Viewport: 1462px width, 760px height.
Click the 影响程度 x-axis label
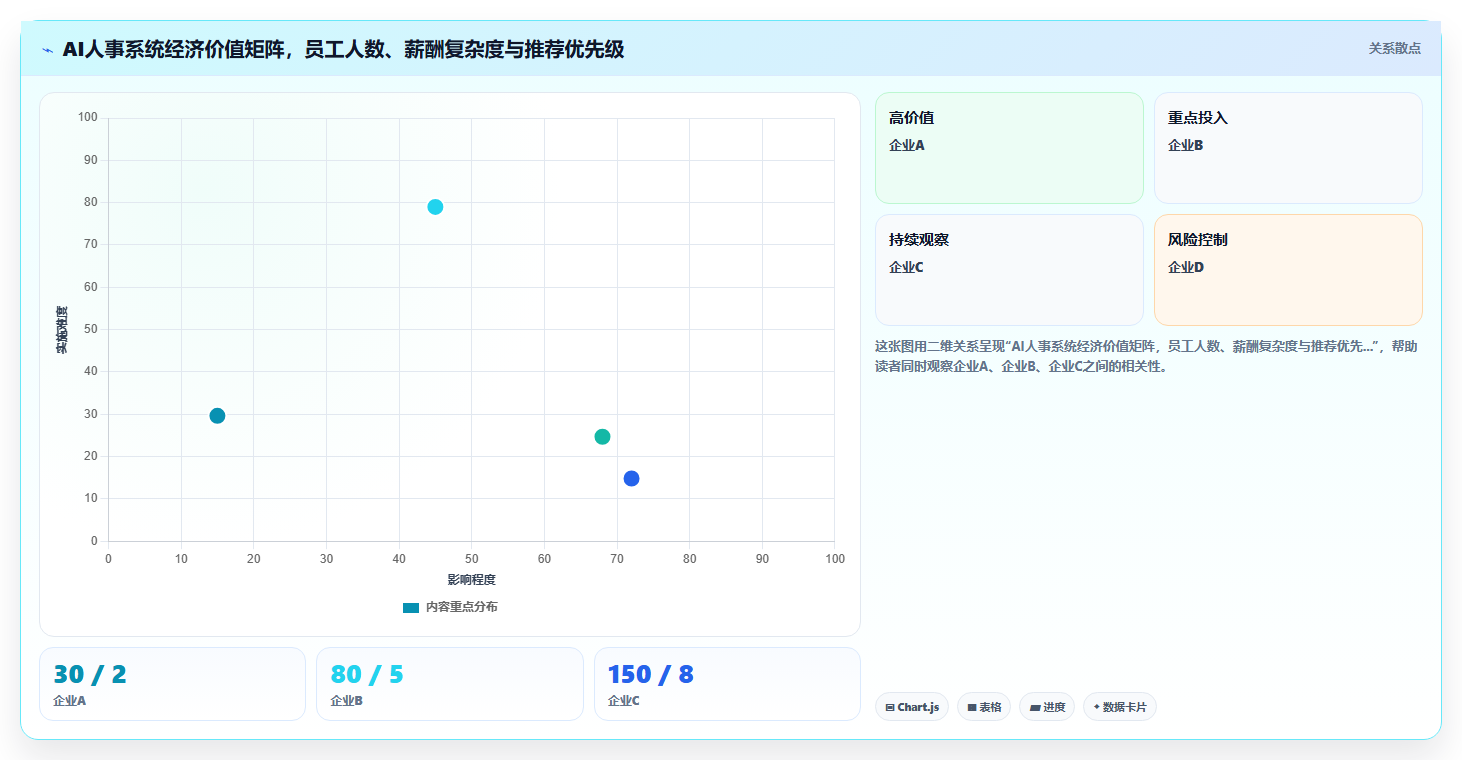click(x=471, y=580)
